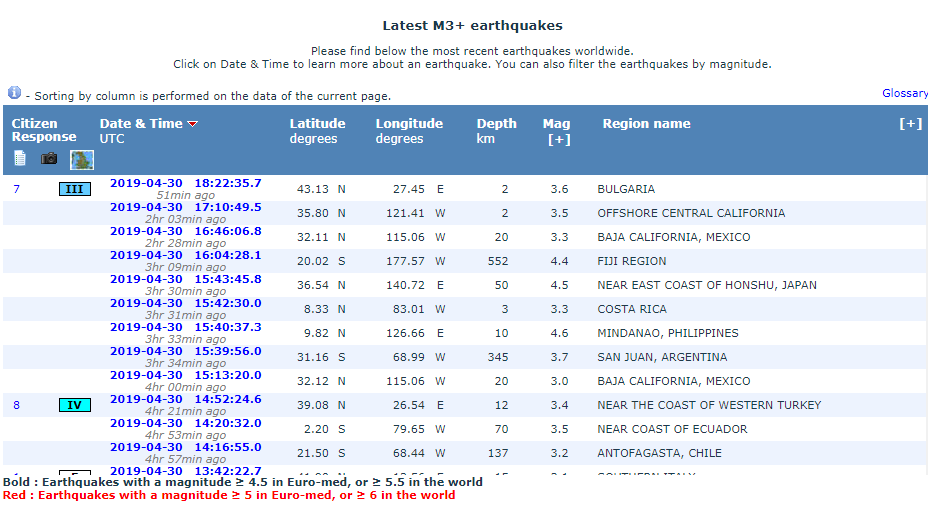Click the intensity IV badge for Turkey
The image size is (928, 516).
tap(75, 405)
